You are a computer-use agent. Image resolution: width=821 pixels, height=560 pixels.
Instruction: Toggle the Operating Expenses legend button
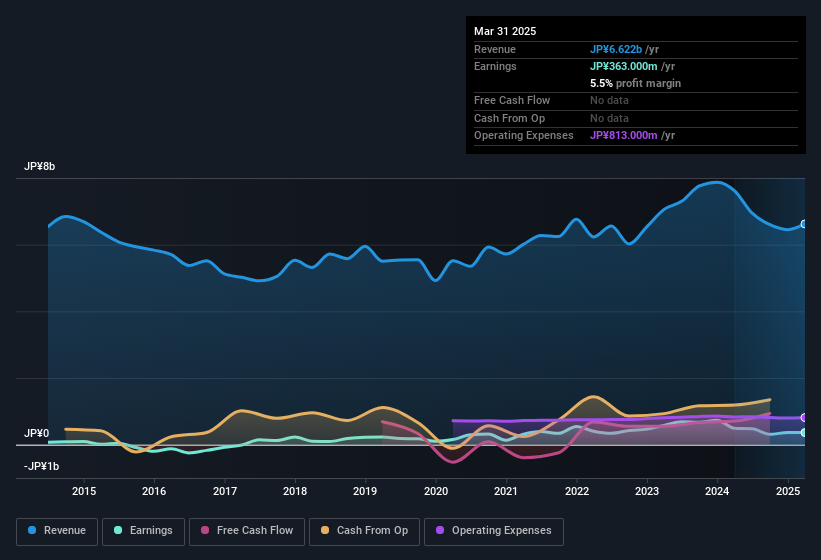[x=493, y=531]
